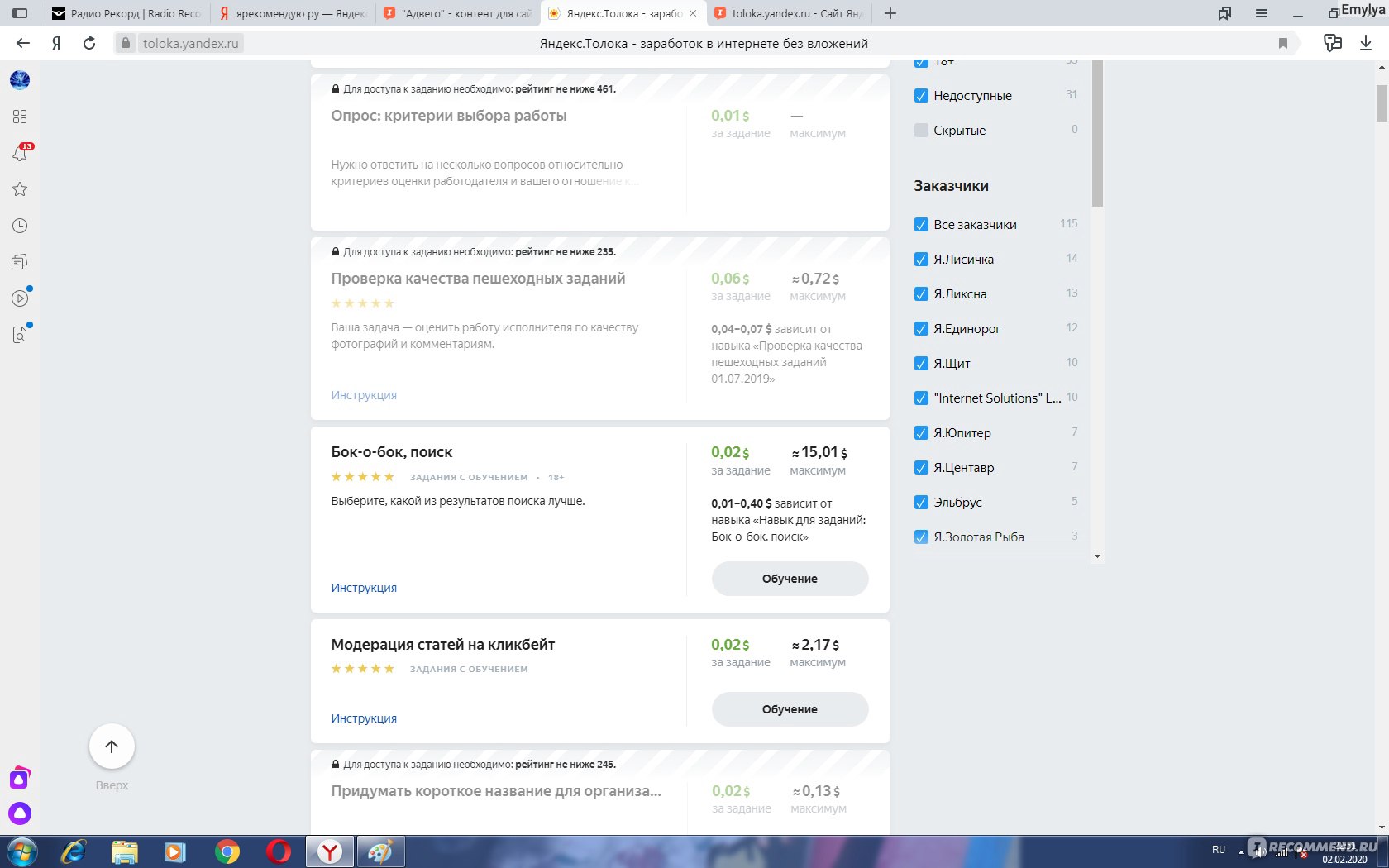
Task: Open Инструкция for Проверка качества пешеходных заданий
Action: tap(364, 395)
